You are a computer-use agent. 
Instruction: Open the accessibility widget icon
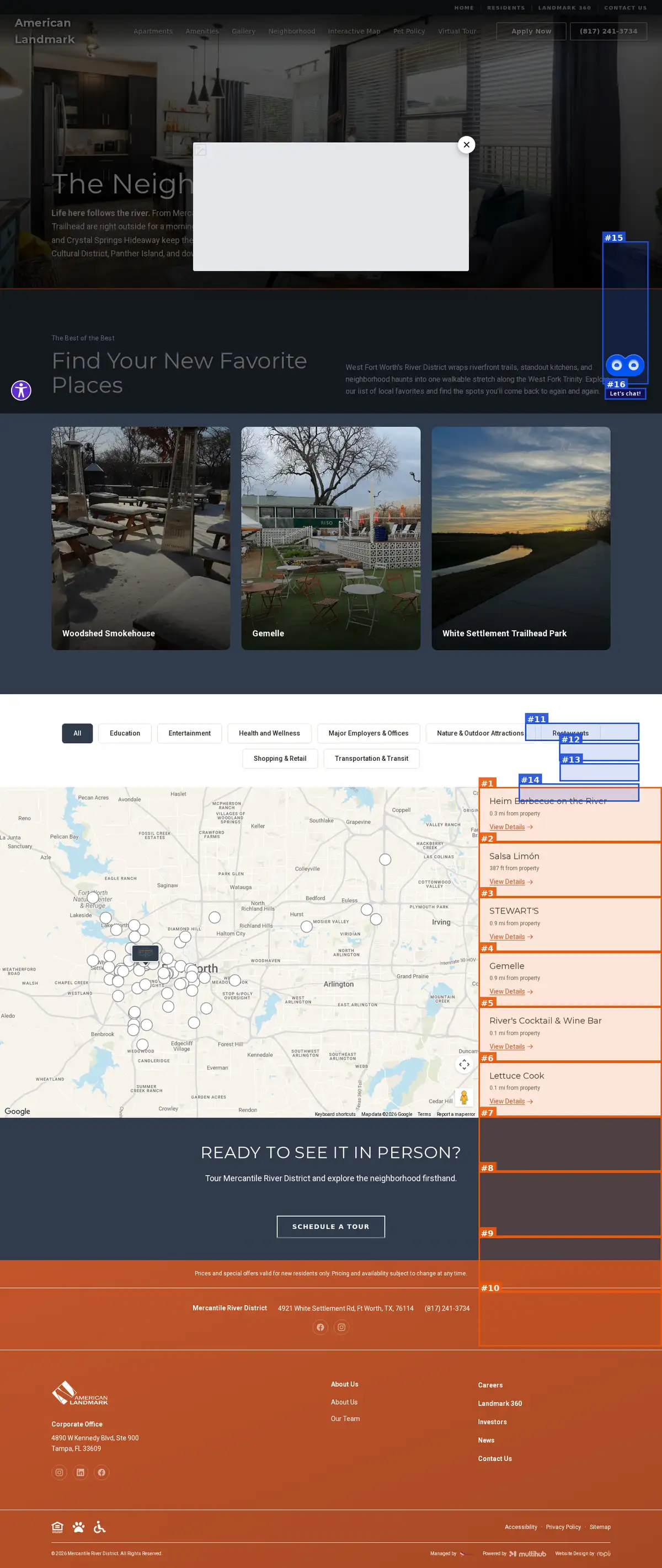click(22, 390)
